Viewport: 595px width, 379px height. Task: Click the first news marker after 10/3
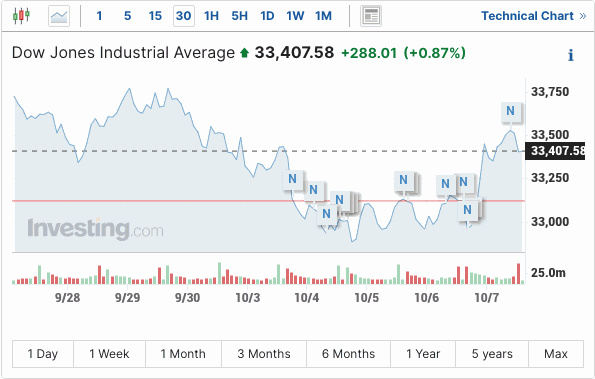coord(292,179)
